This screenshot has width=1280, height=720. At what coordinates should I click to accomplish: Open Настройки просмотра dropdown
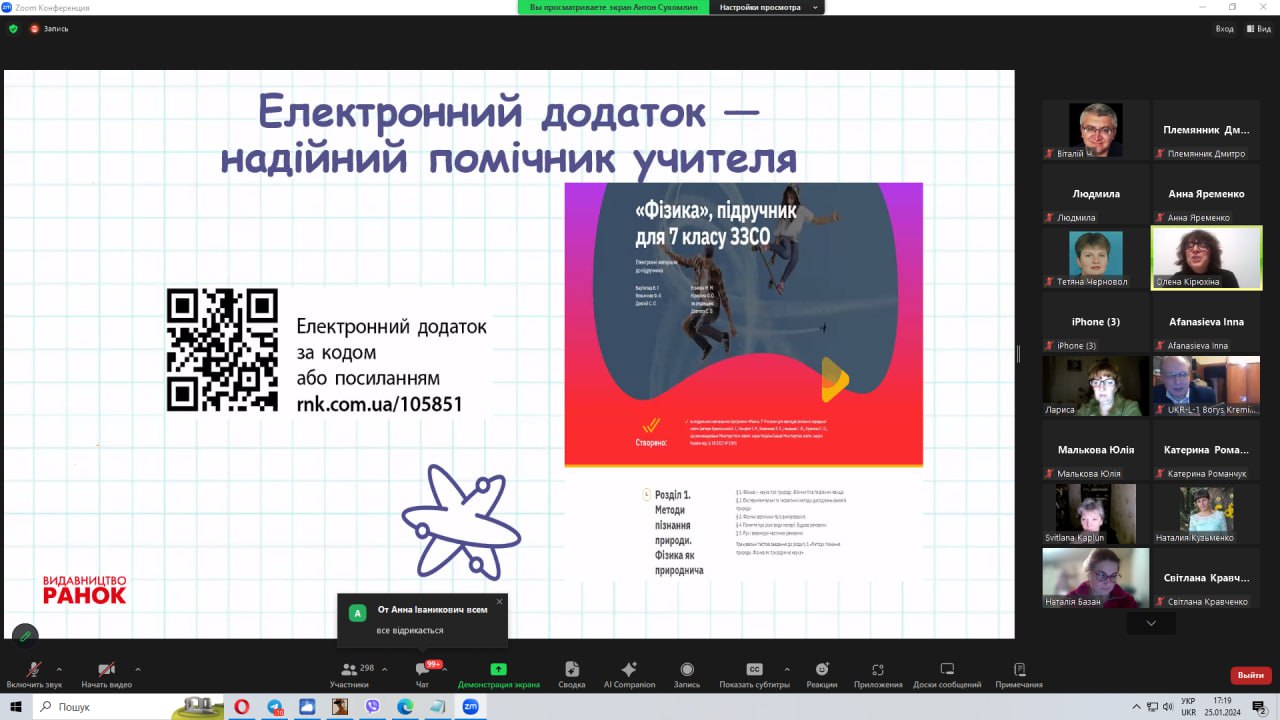[x=769, y=7]
